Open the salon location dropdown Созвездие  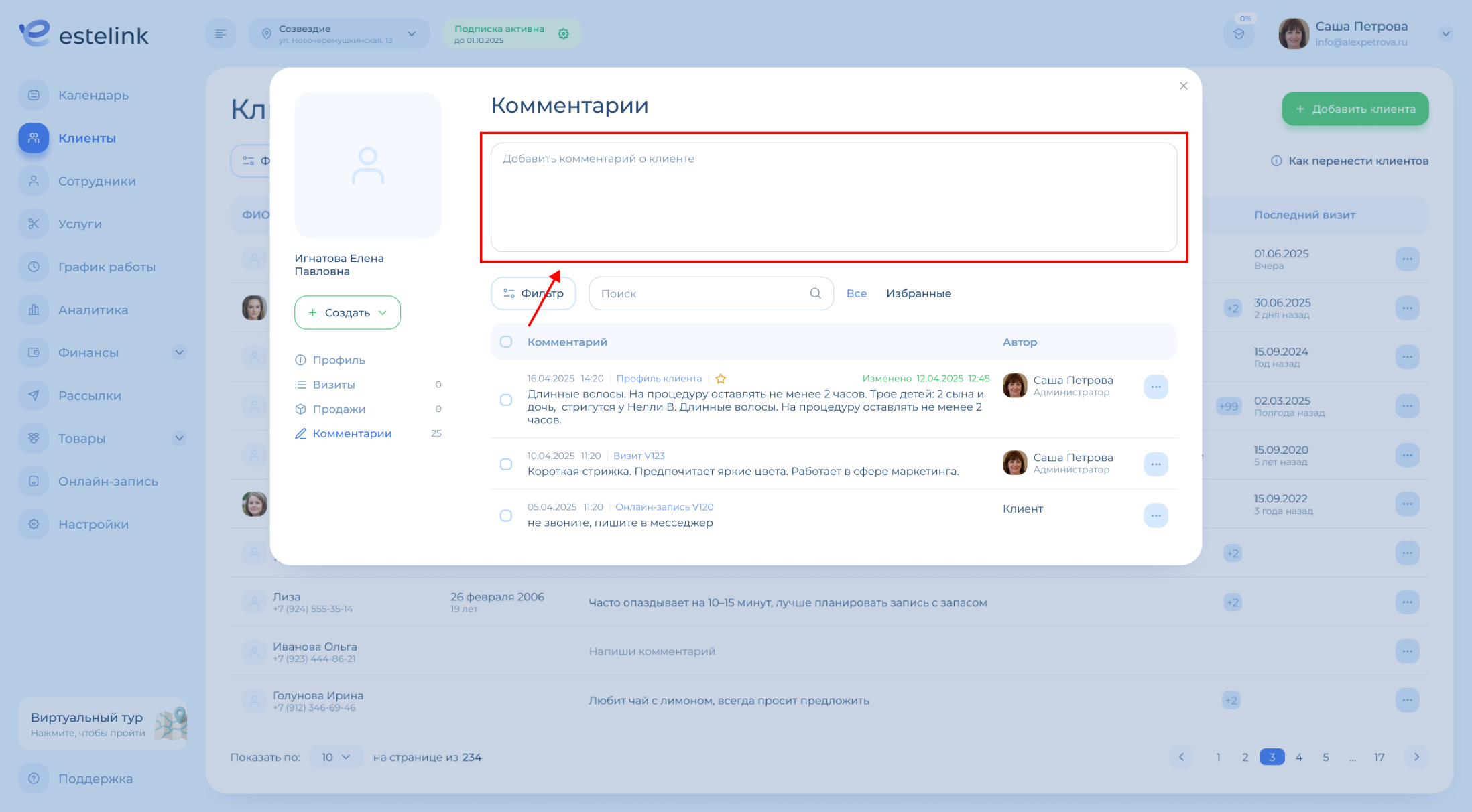point(339,33)
